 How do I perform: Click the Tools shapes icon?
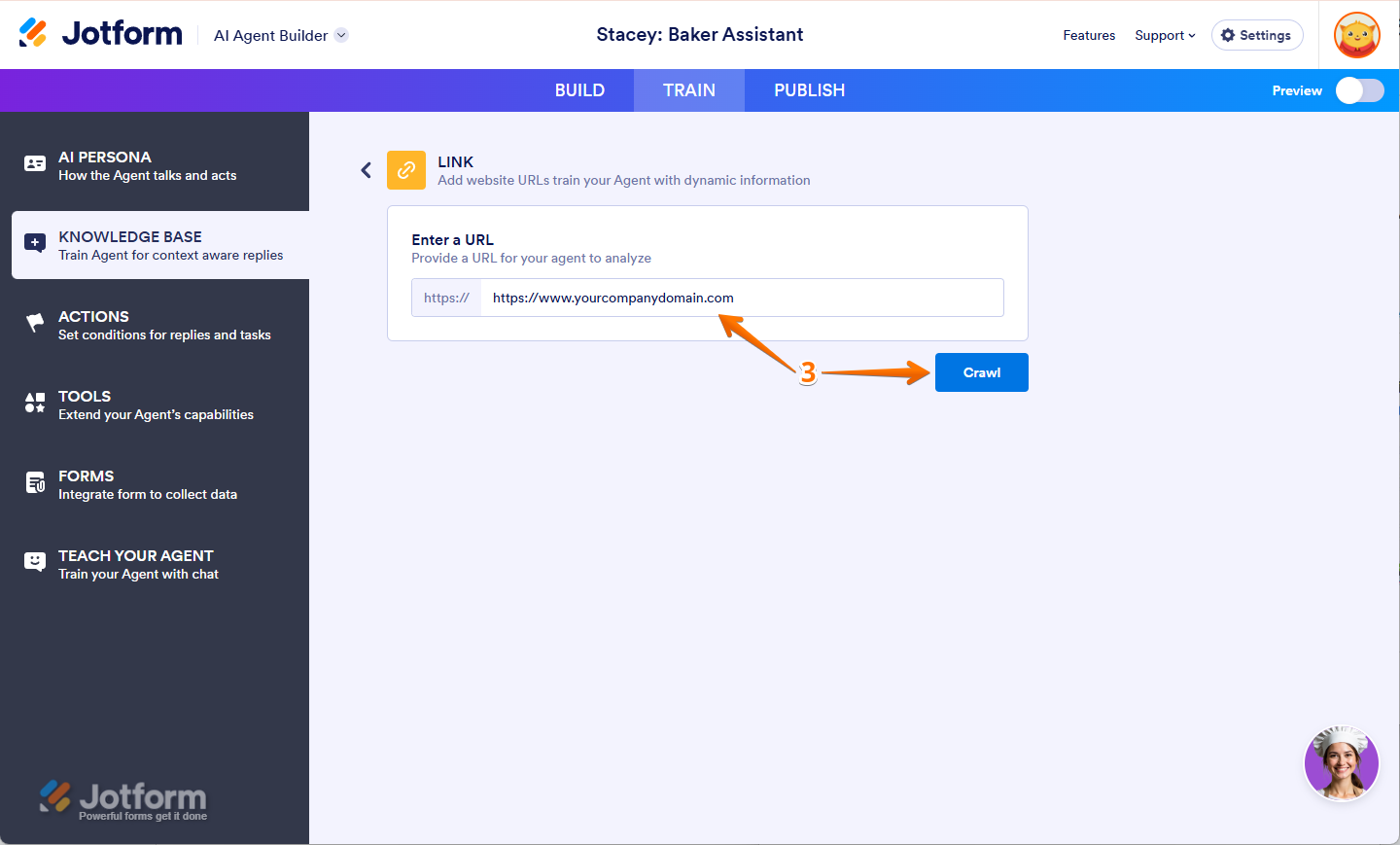[35, 403]
